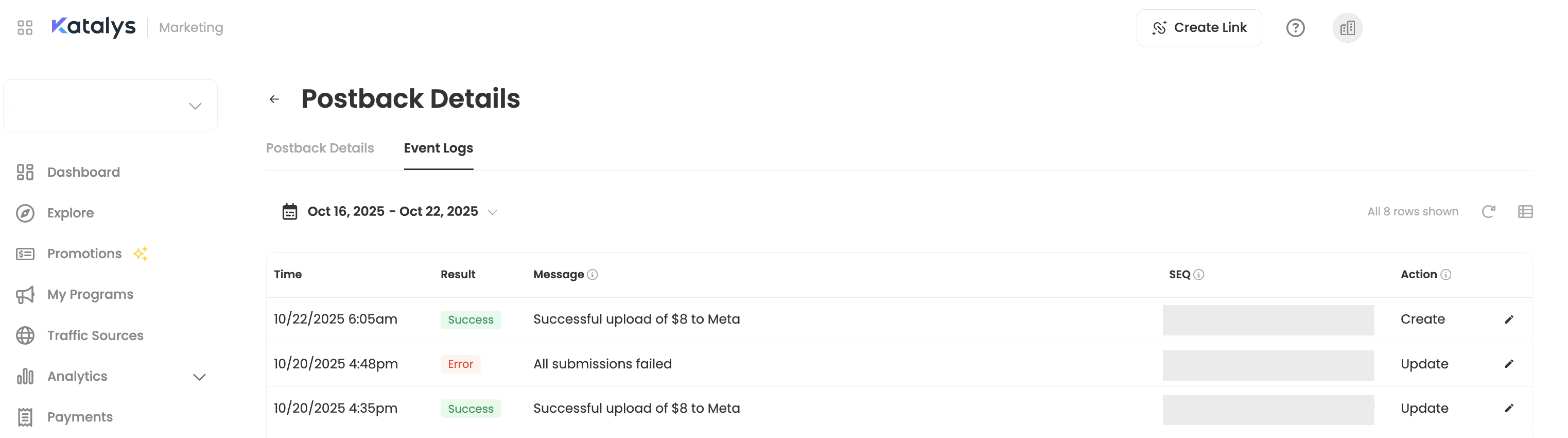Click the SEQ column info icon
Image resolution: width=1568 pixels, height=438 pixels.
coord(1198,275)
